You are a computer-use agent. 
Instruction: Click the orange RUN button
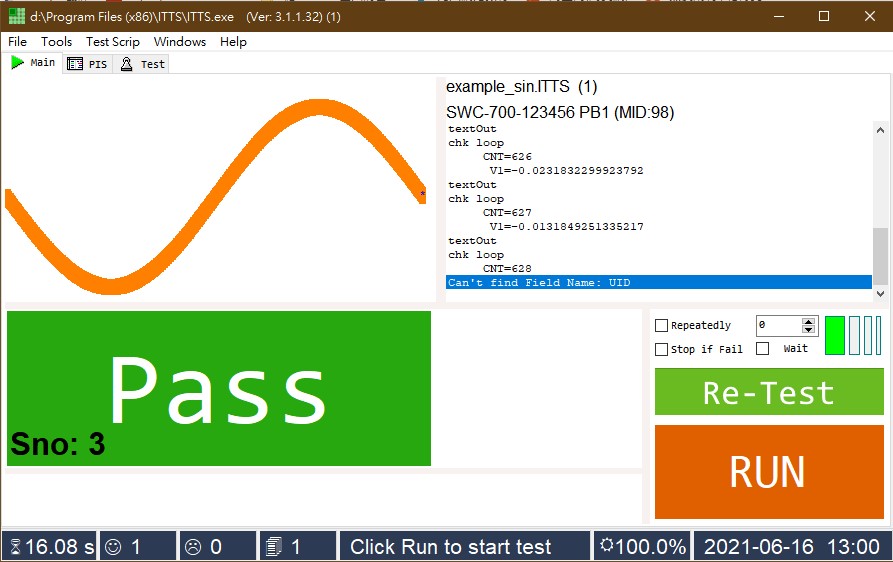tap(769, 472)
